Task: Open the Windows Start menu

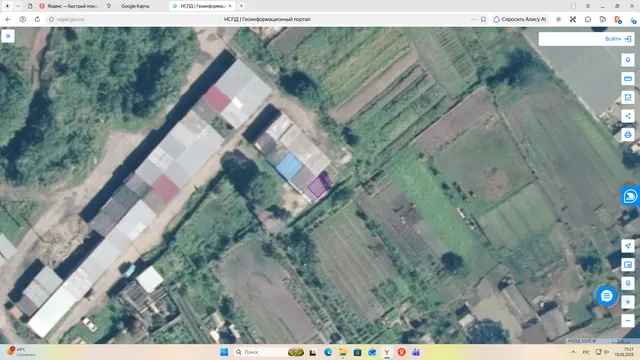Action: pos(224,352)
